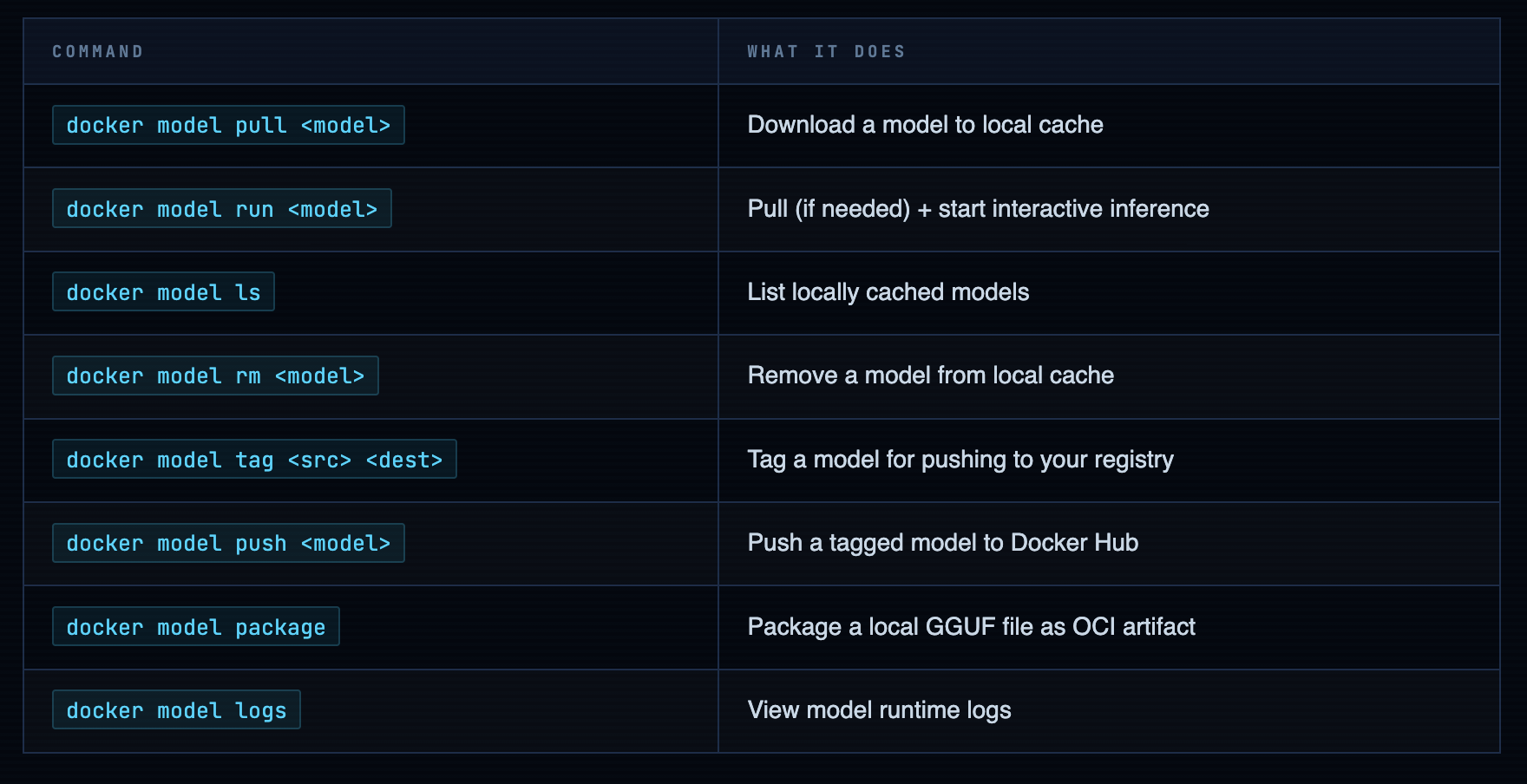Click the 'docker model ls' command
Screen dimensions: 1527x784
[x=163, y=292]
